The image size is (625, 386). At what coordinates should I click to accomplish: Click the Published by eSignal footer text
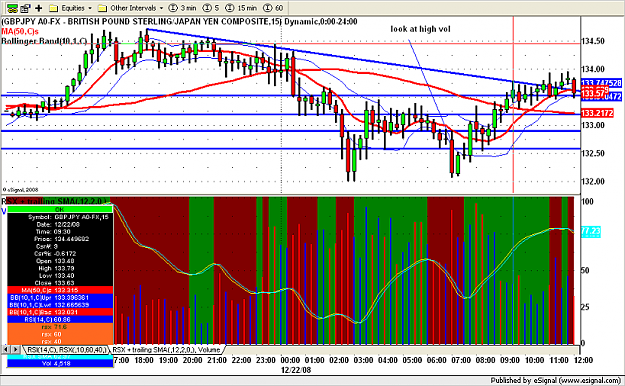pyautogui.click(x=556, y=380)
